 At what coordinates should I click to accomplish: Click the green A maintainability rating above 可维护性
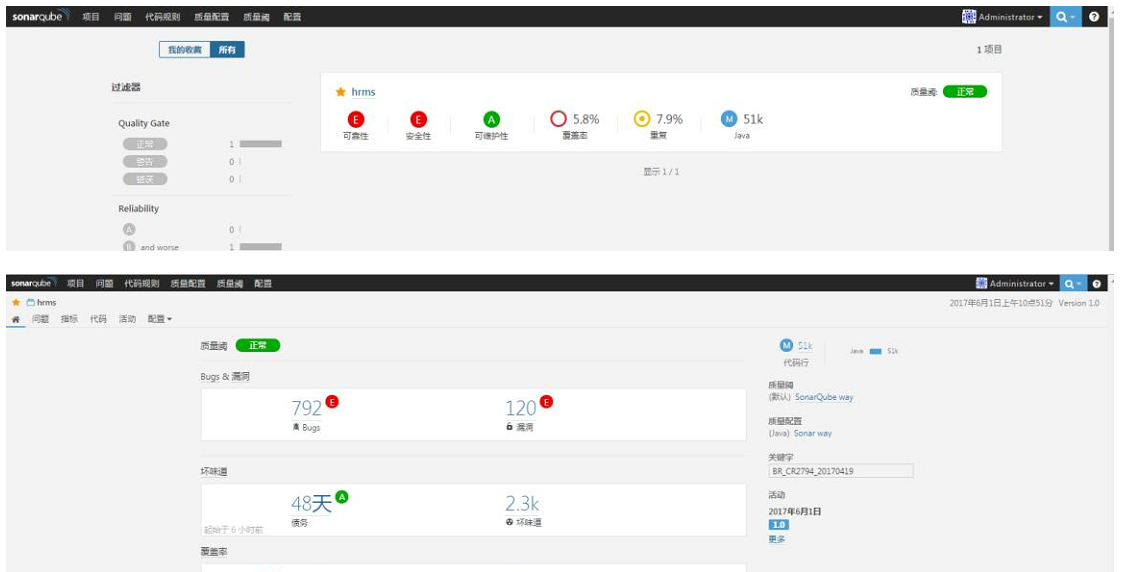tap(491, 119)
